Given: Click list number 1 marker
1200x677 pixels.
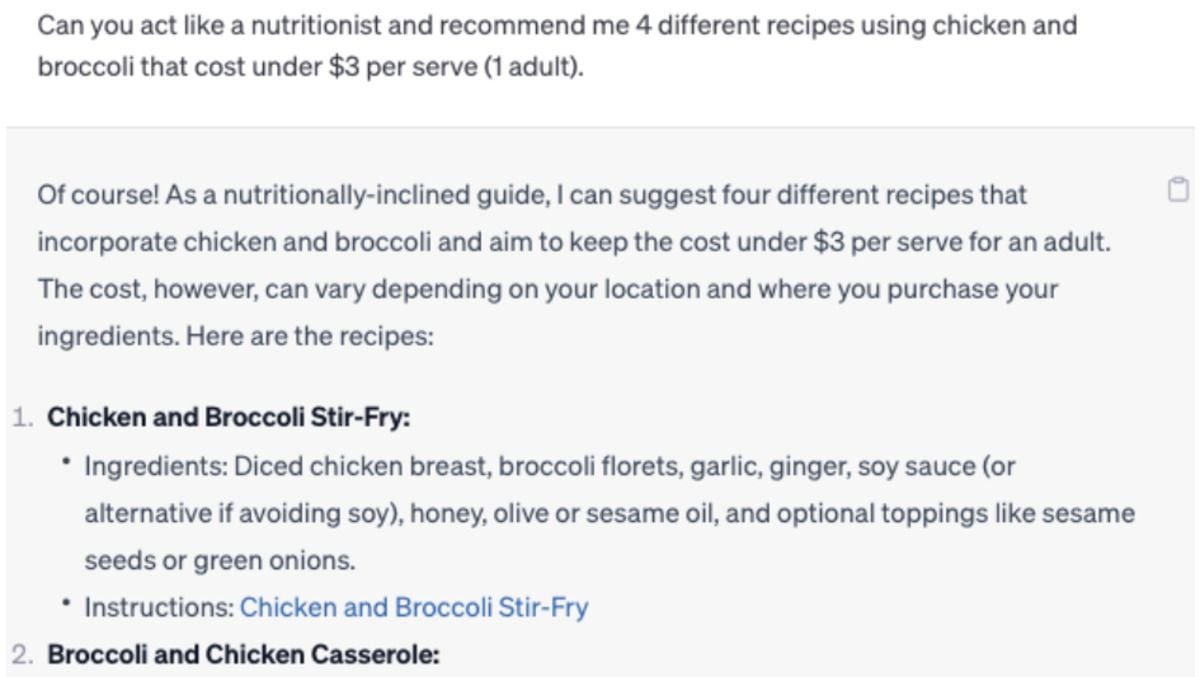Looking at the screenshot, I should pyautogui.click(x=22, y=417).
